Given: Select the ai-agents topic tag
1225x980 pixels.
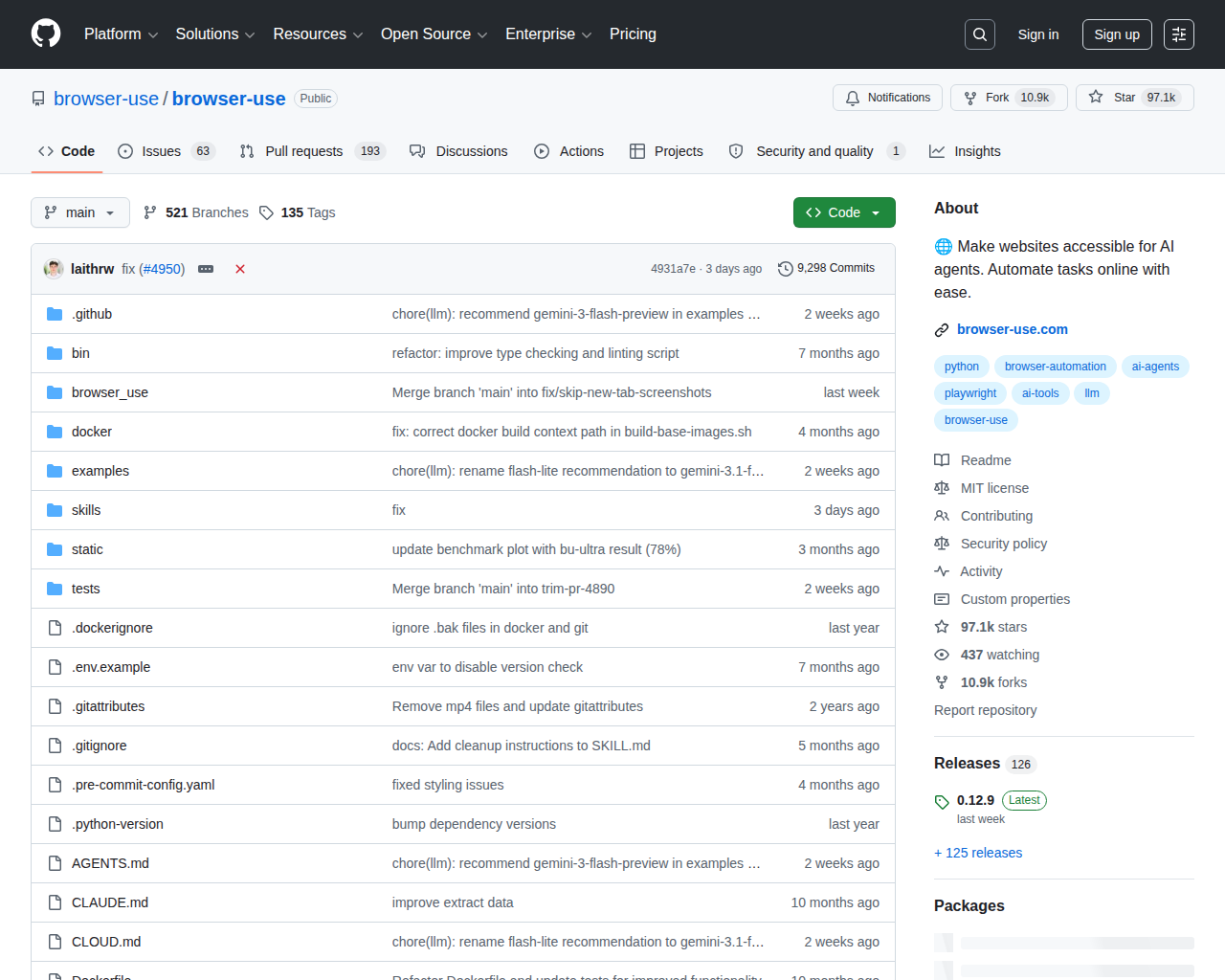Looking at the screenshot, I should click(x=1155, y=367).
